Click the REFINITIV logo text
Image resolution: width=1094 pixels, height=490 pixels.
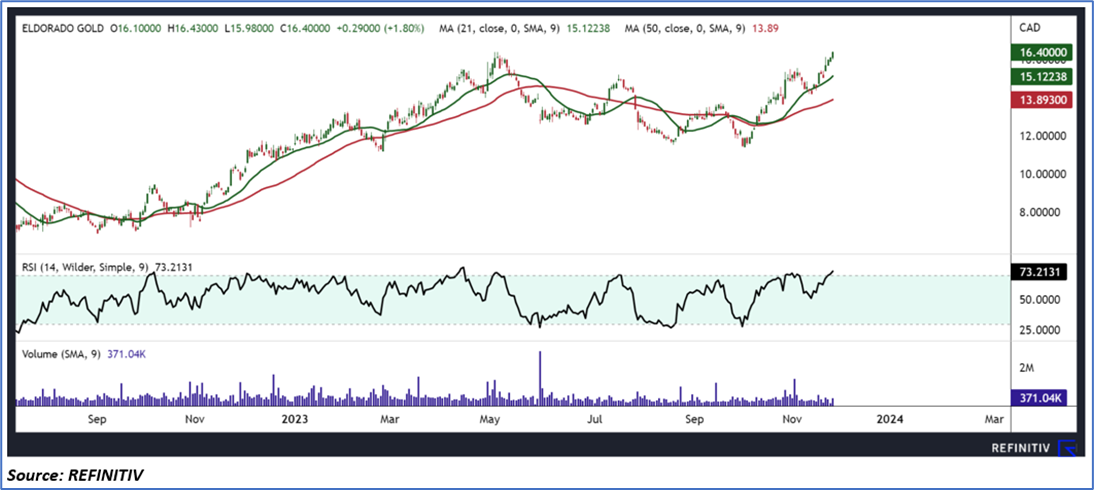coord(1021,448)
